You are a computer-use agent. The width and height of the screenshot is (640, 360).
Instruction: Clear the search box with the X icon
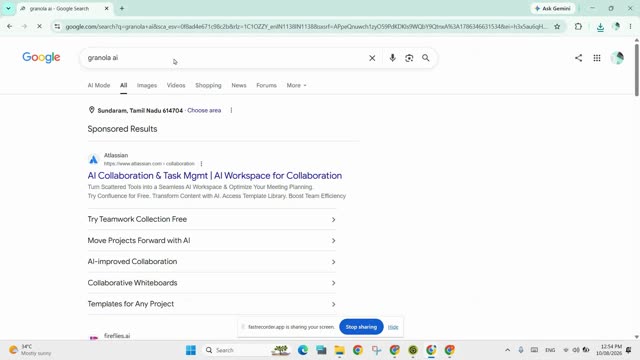372,58
